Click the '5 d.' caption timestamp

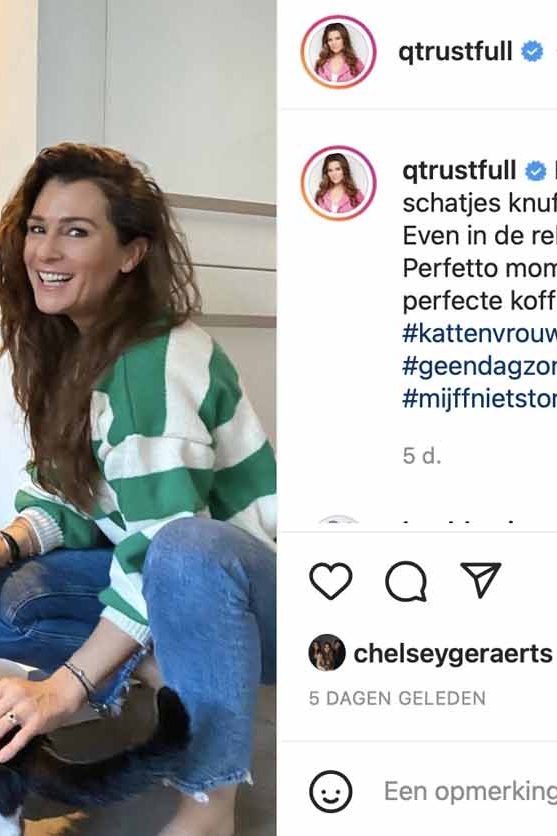pyautogui.click(x=422, y=456)
